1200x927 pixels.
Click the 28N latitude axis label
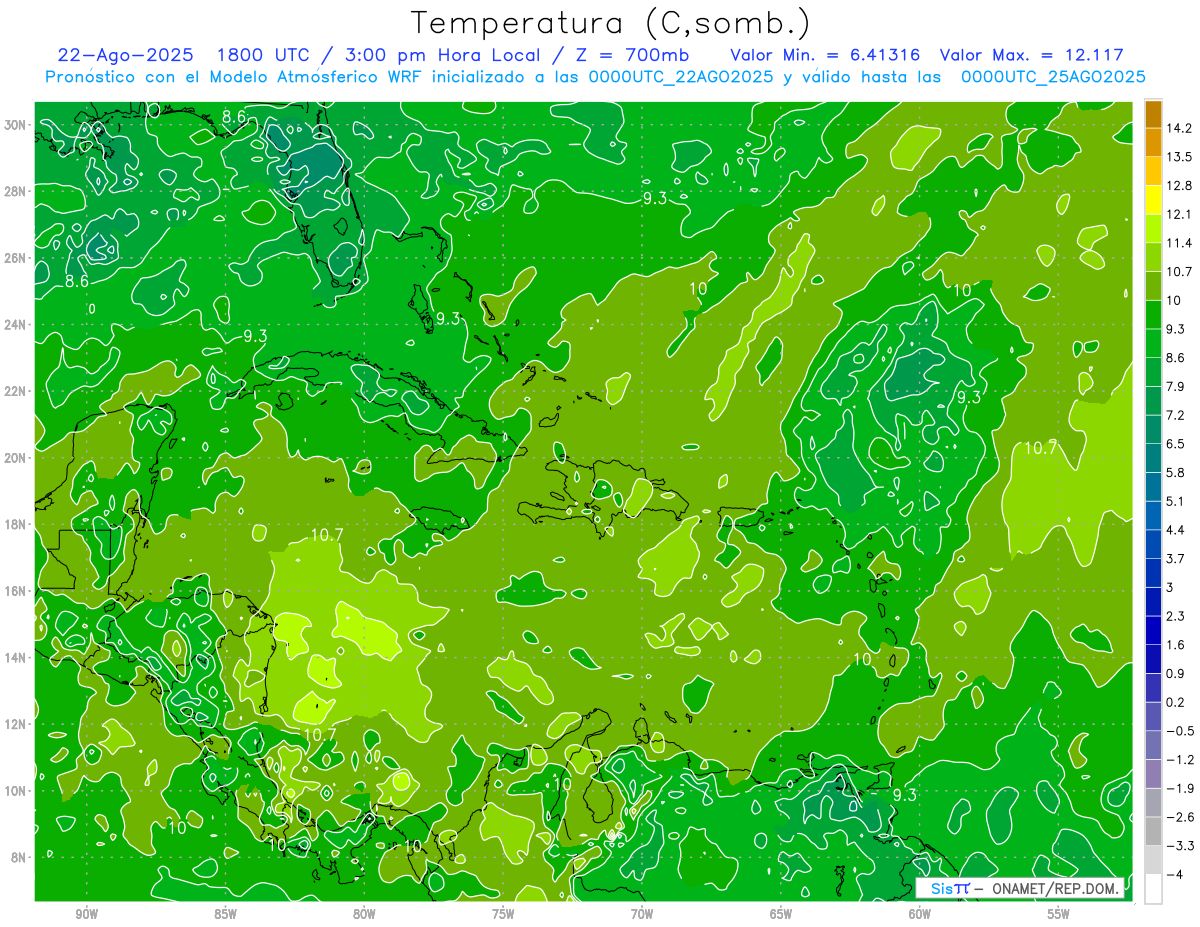coord(17,191)
